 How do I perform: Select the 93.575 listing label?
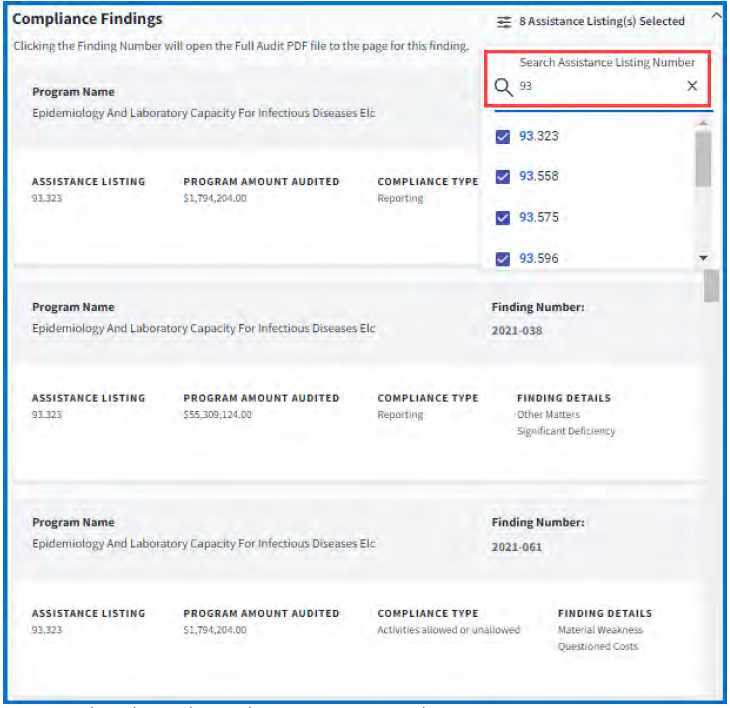click(539, 218)
